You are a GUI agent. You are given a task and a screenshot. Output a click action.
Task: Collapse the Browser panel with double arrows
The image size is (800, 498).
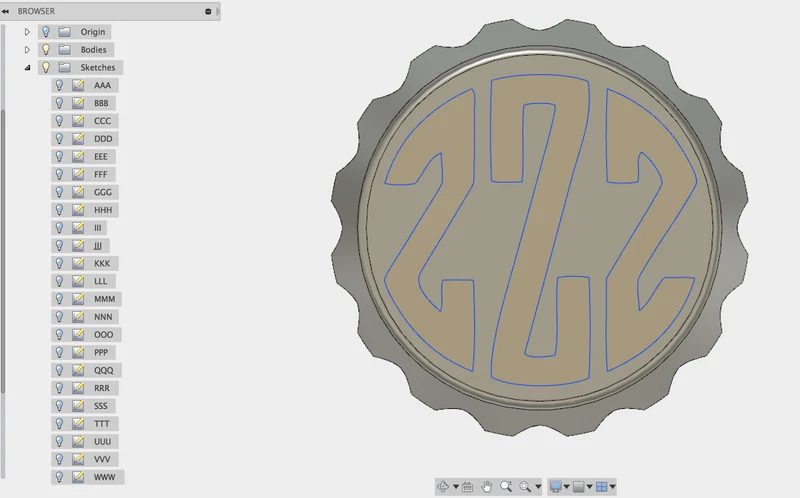5,11
